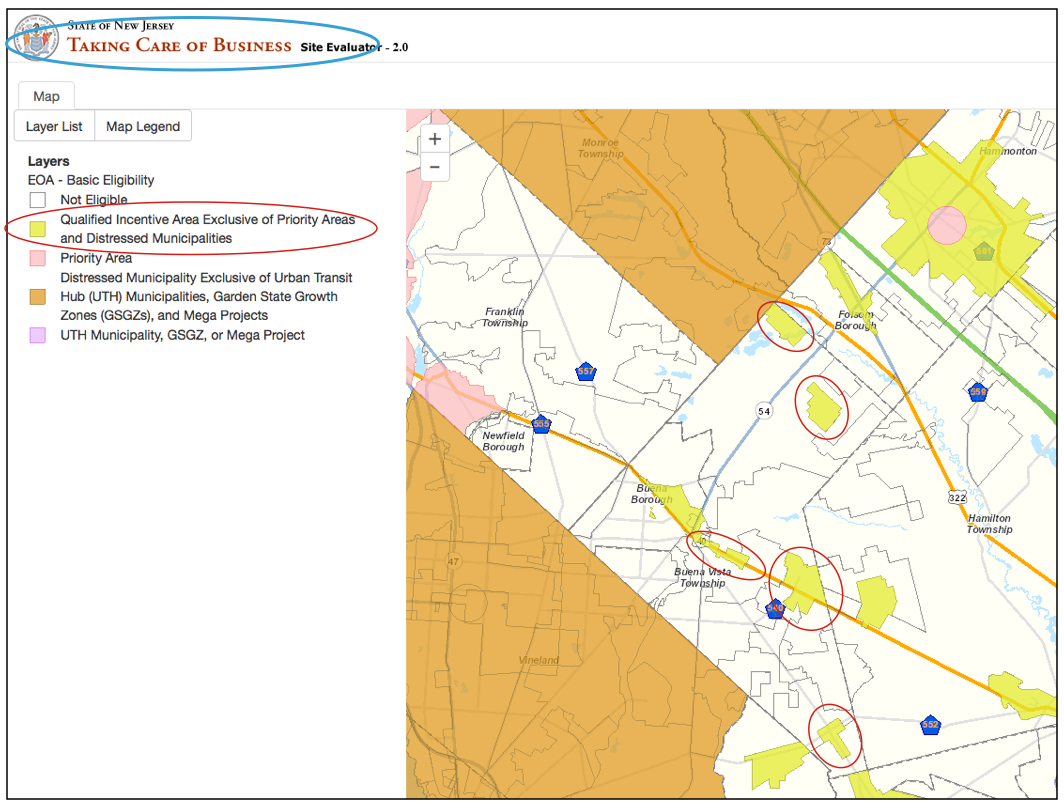
Task: Show the Map Legend panel
Action: pos(143,127)
